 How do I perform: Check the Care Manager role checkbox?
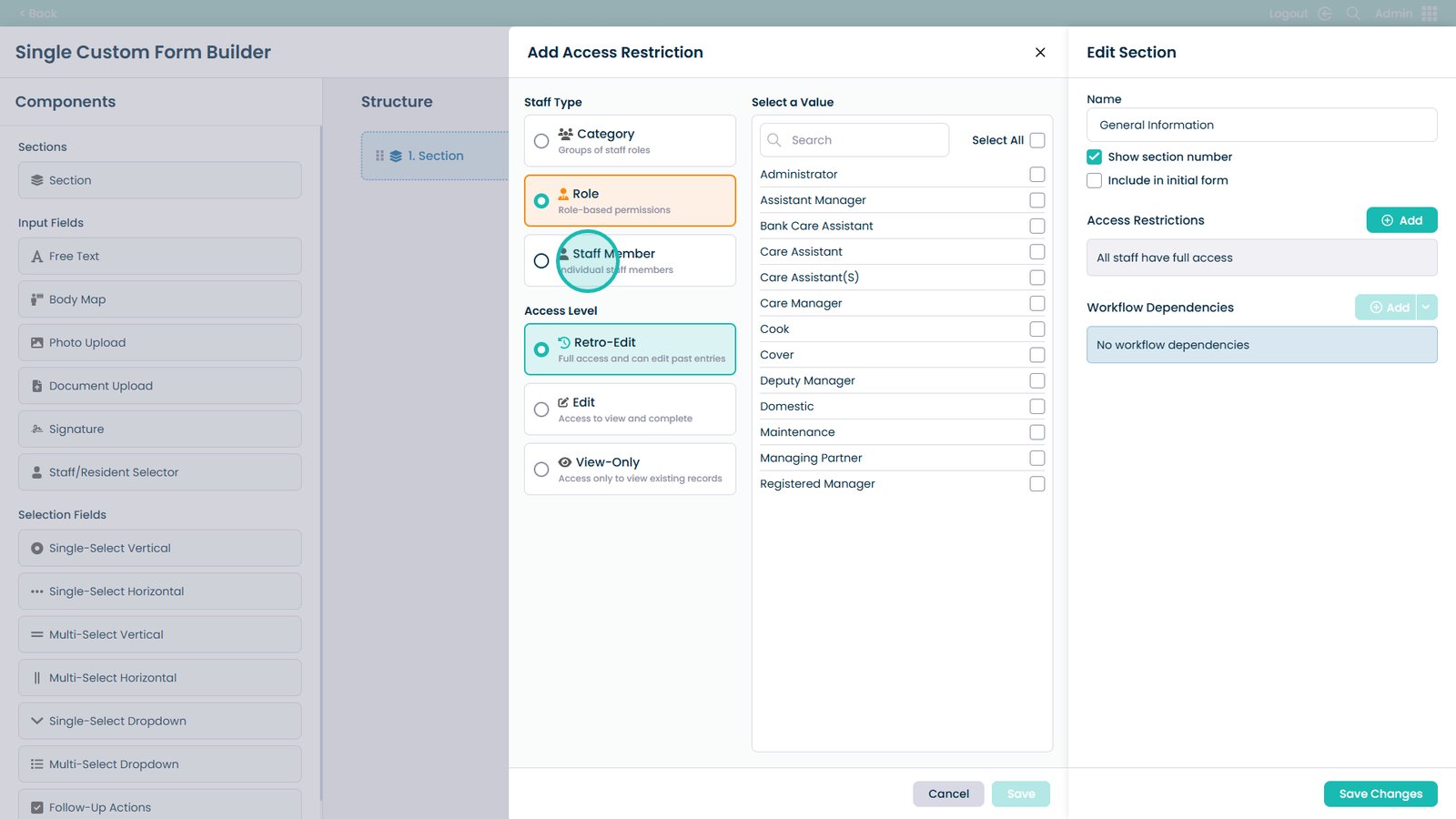click(1036, 303)
